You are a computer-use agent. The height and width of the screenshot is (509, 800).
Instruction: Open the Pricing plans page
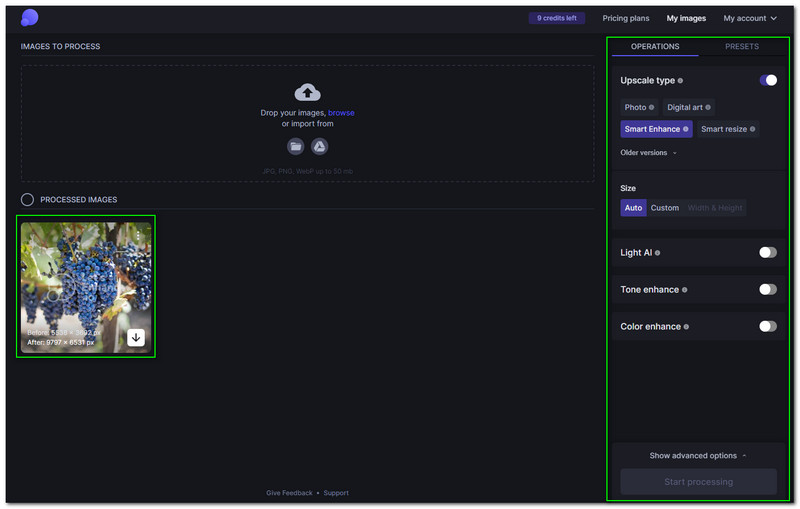tap(625, 18)
